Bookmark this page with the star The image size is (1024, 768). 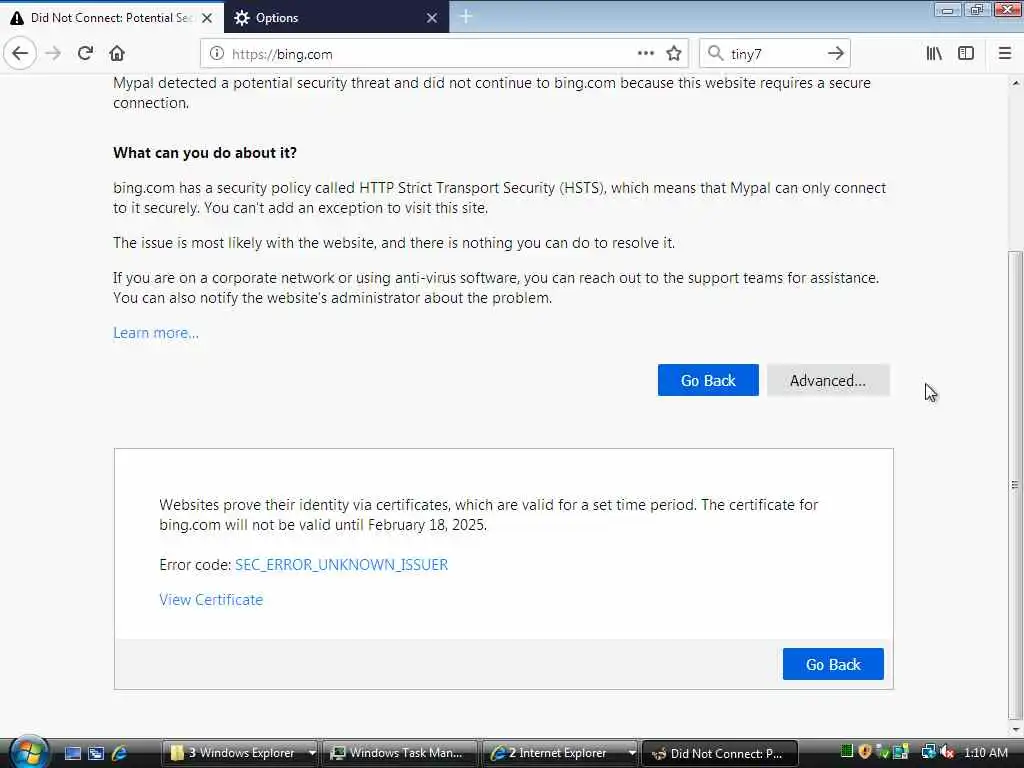[674, 54]
